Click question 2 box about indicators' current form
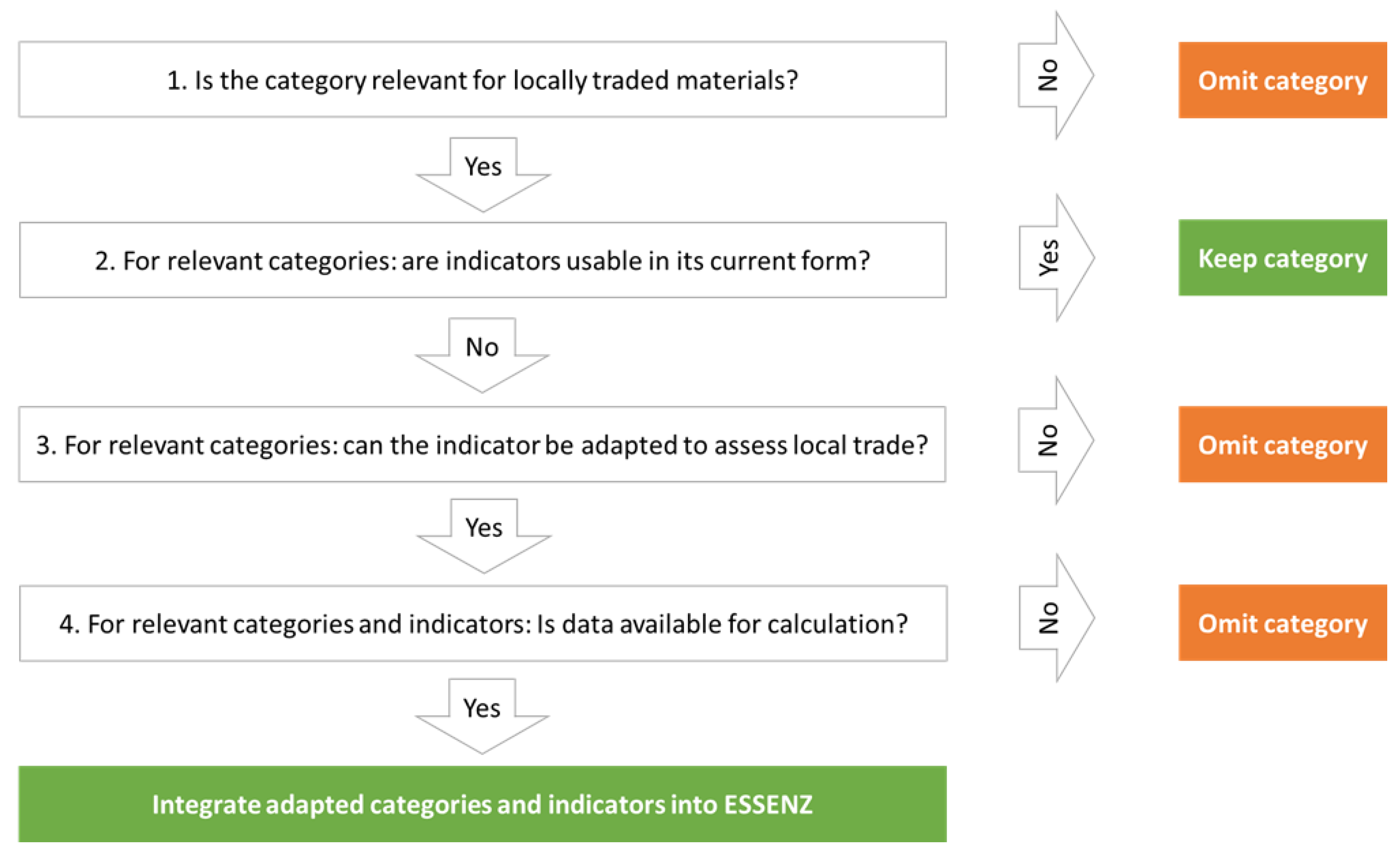This screenshot has width=1400, height=855. pos(482,261)
